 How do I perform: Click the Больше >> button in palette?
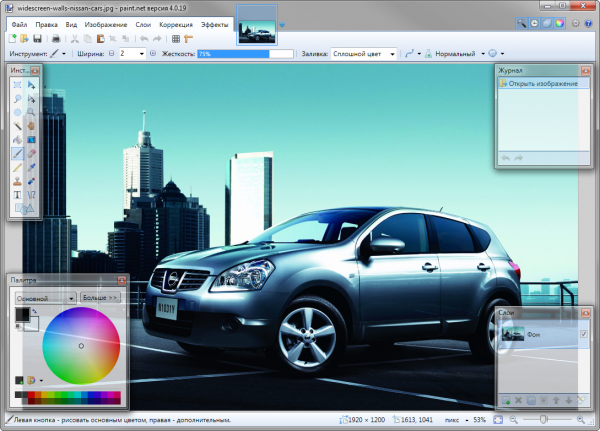[x=100, y=297]
